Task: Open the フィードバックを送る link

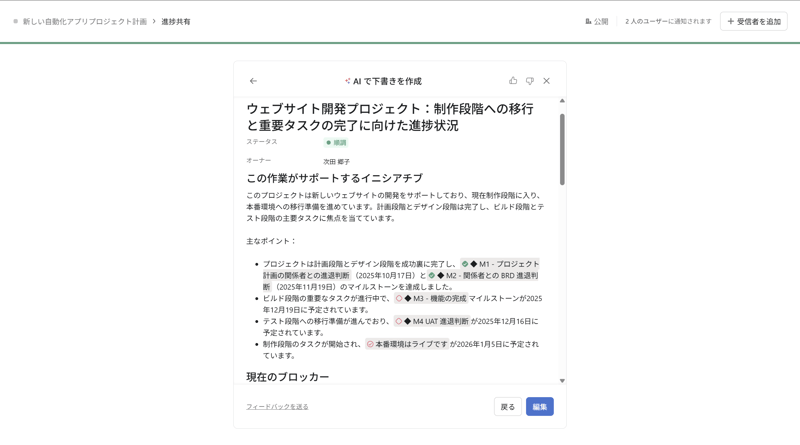Action: (x=277, y=407)
